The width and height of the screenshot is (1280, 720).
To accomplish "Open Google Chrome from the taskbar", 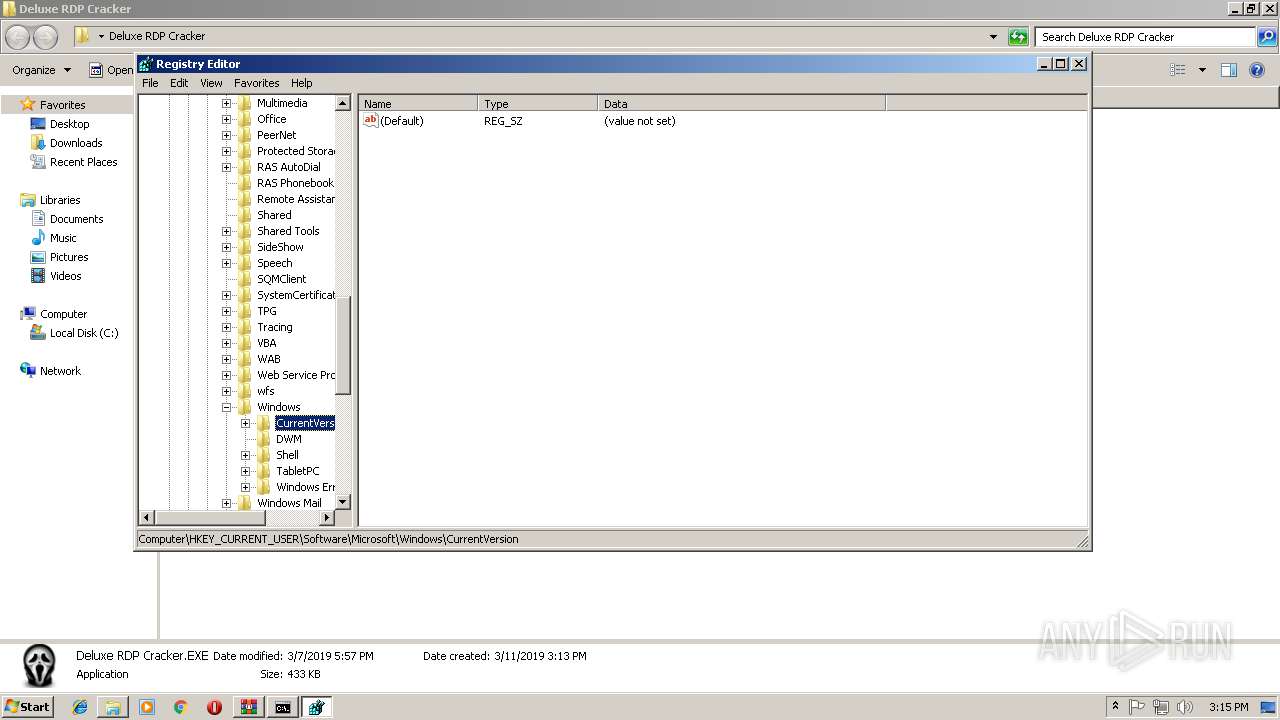I will click(x=181, y=707).
